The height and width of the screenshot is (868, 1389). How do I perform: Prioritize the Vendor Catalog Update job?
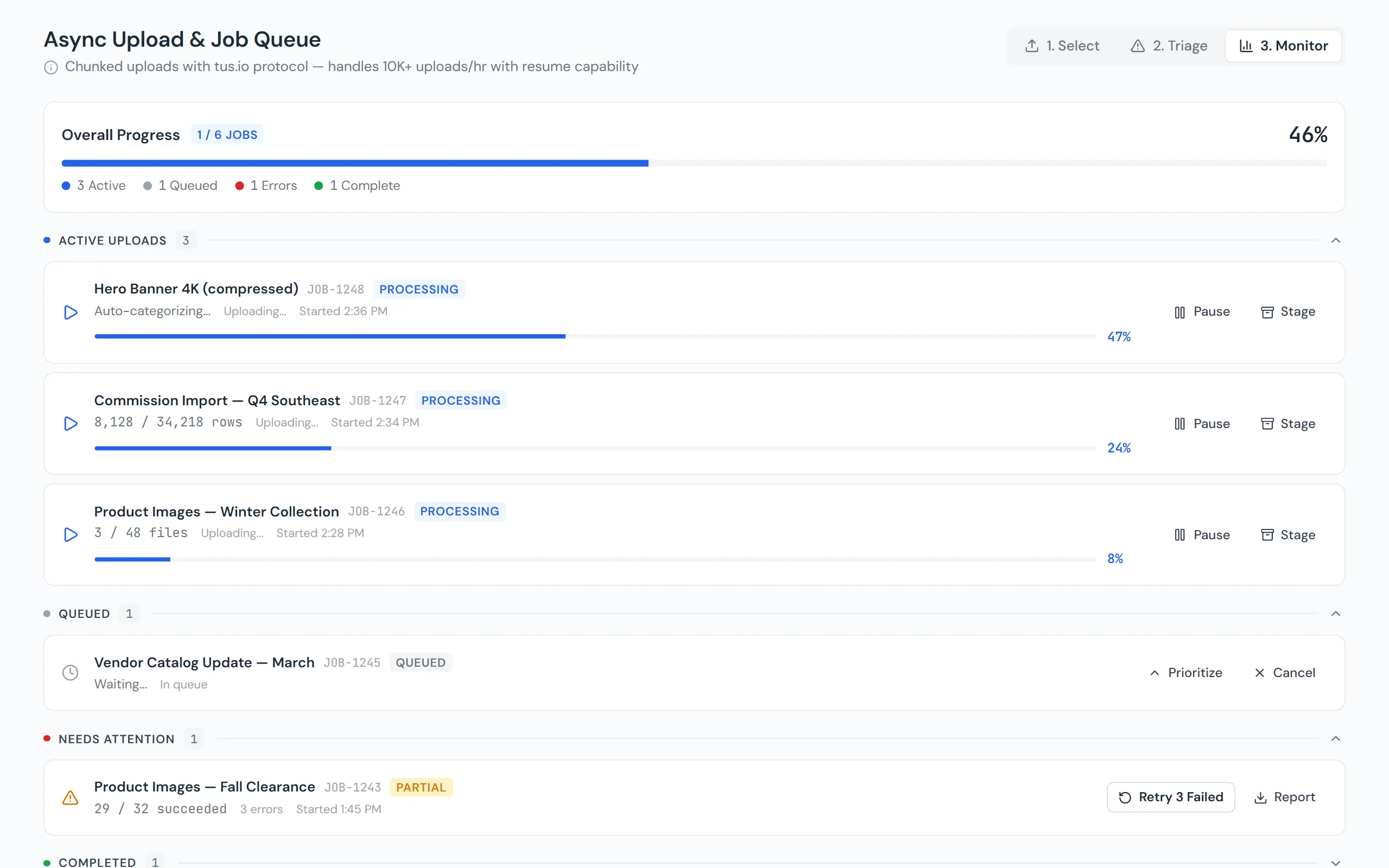tap(1186, 673)
